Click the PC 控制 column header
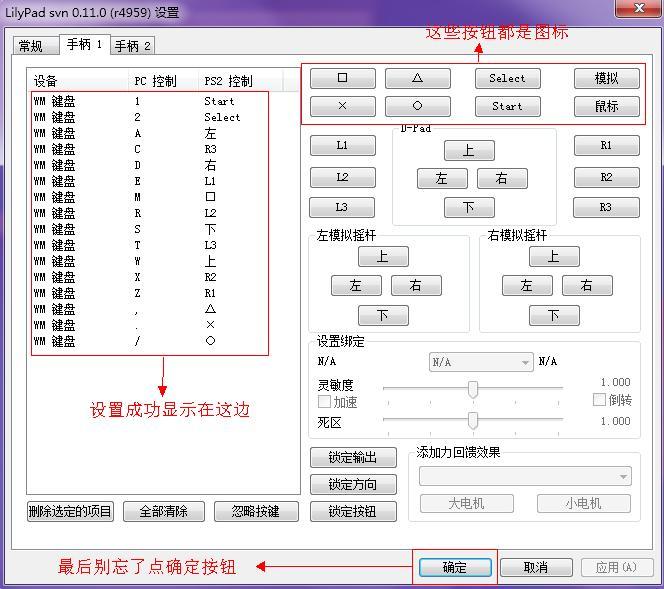 (x=163, y=80)
